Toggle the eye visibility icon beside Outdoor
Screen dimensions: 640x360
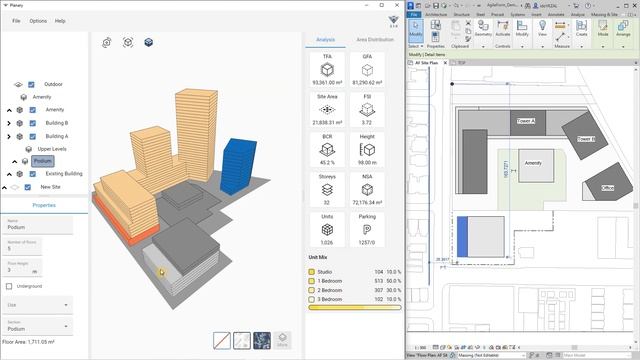18,84
